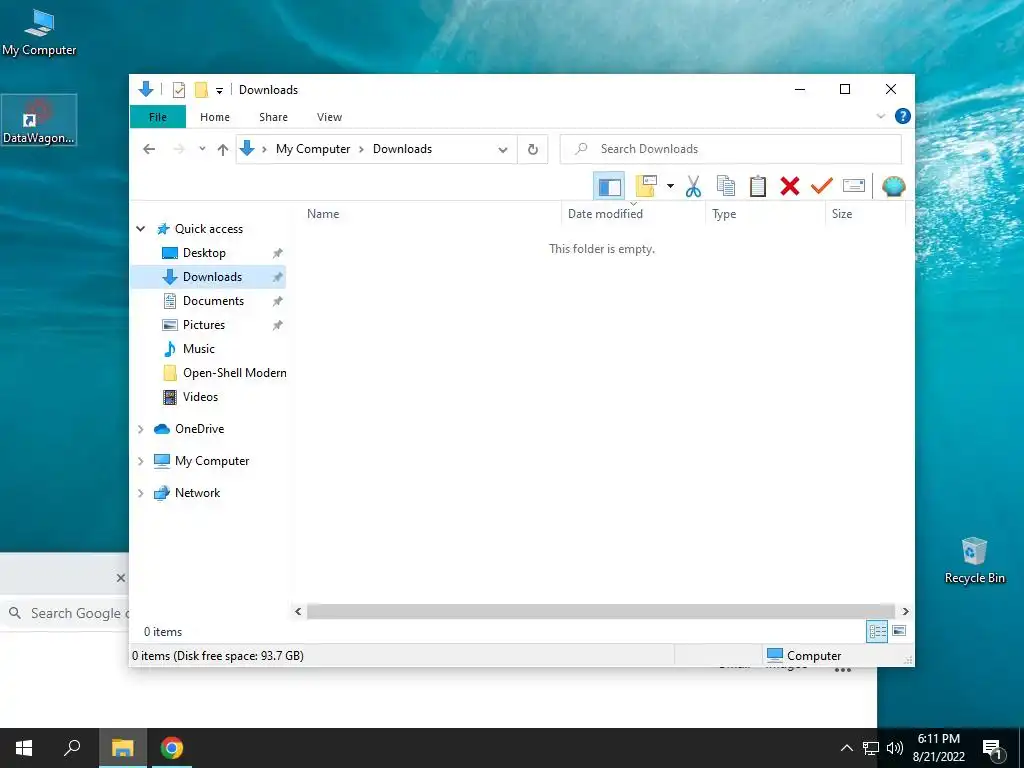Click the new folder icon in title bar

coord(201,89)
